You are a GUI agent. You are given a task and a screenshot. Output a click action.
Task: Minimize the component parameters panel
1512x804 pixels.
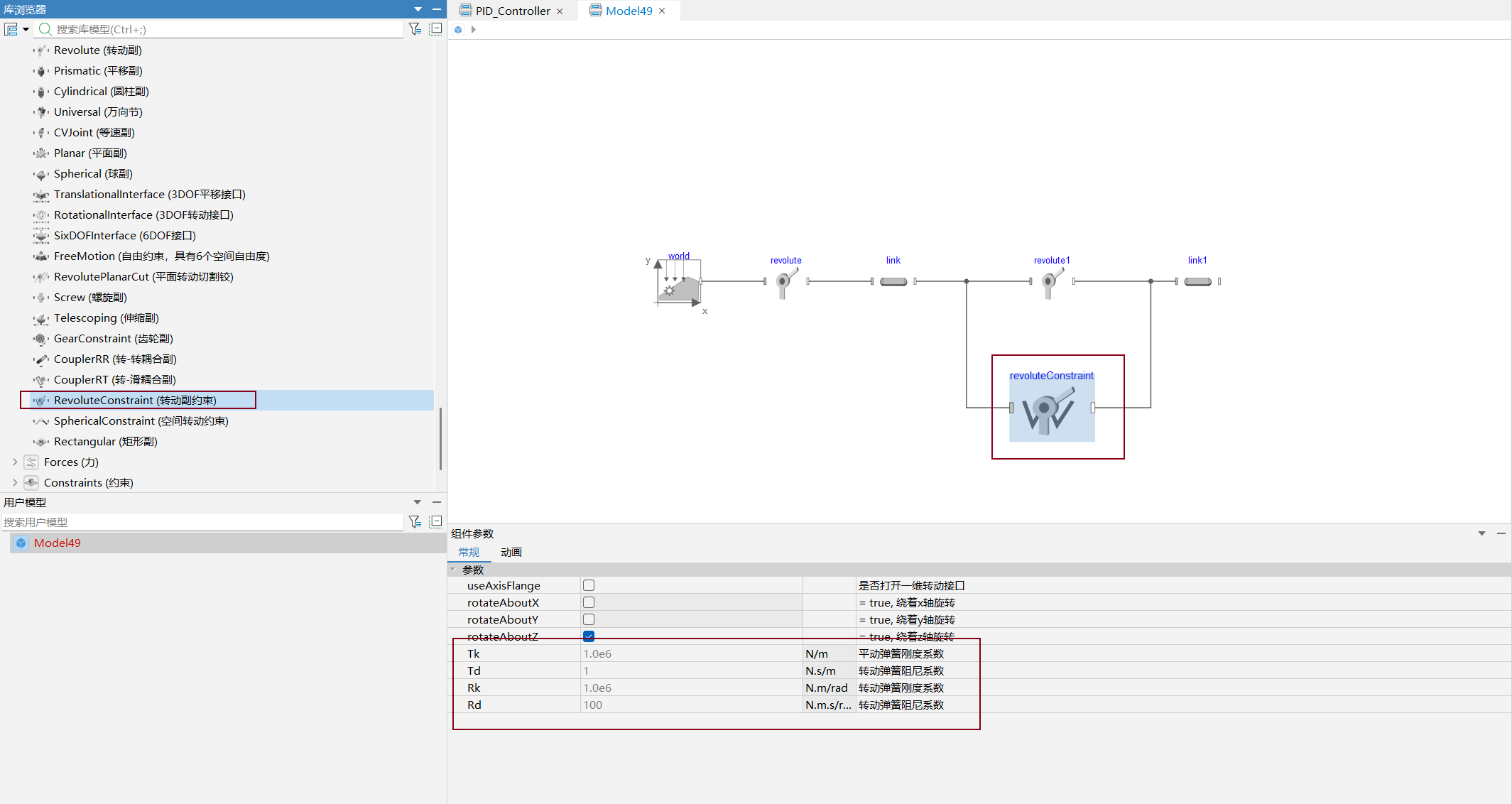tap(1501, 533)
